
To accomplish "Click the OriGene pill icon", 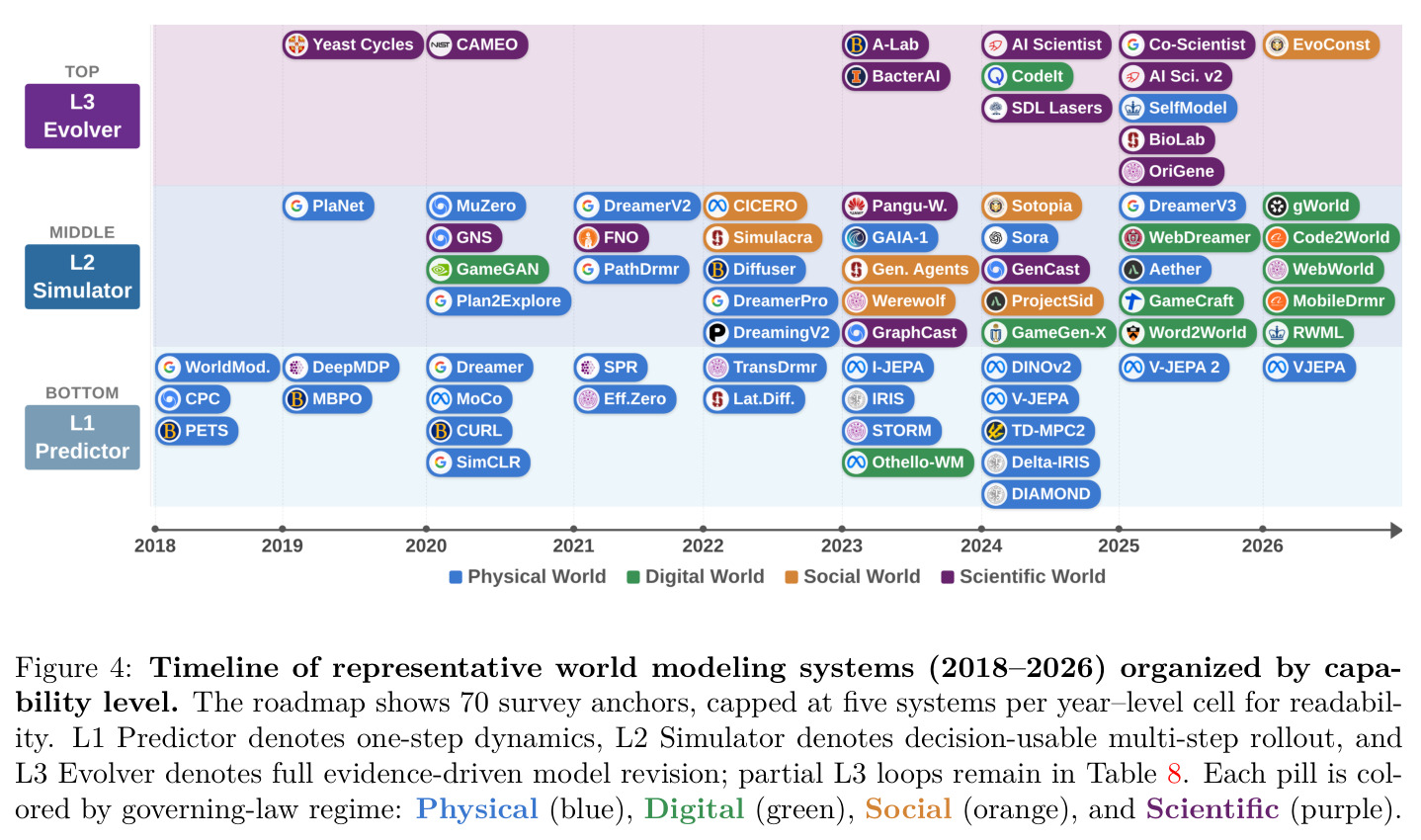I will tap(1133, 171).
